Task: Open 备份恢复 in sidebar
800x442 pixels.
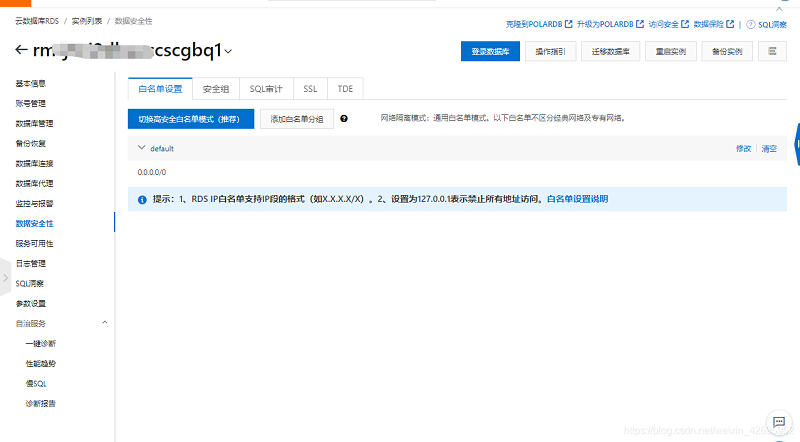Action: pyautogui.click(x=31, y=143)
